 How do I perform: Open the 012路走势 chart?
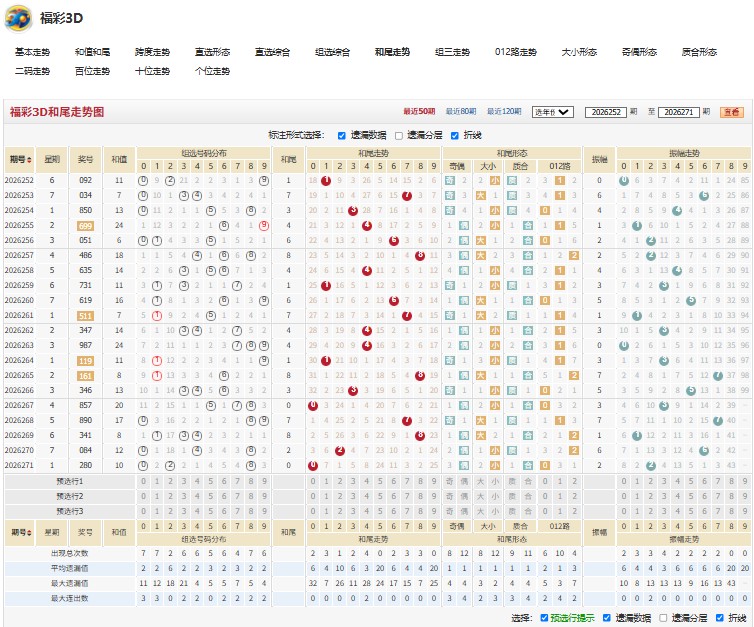pyautogui.click(x=516, y=52)
